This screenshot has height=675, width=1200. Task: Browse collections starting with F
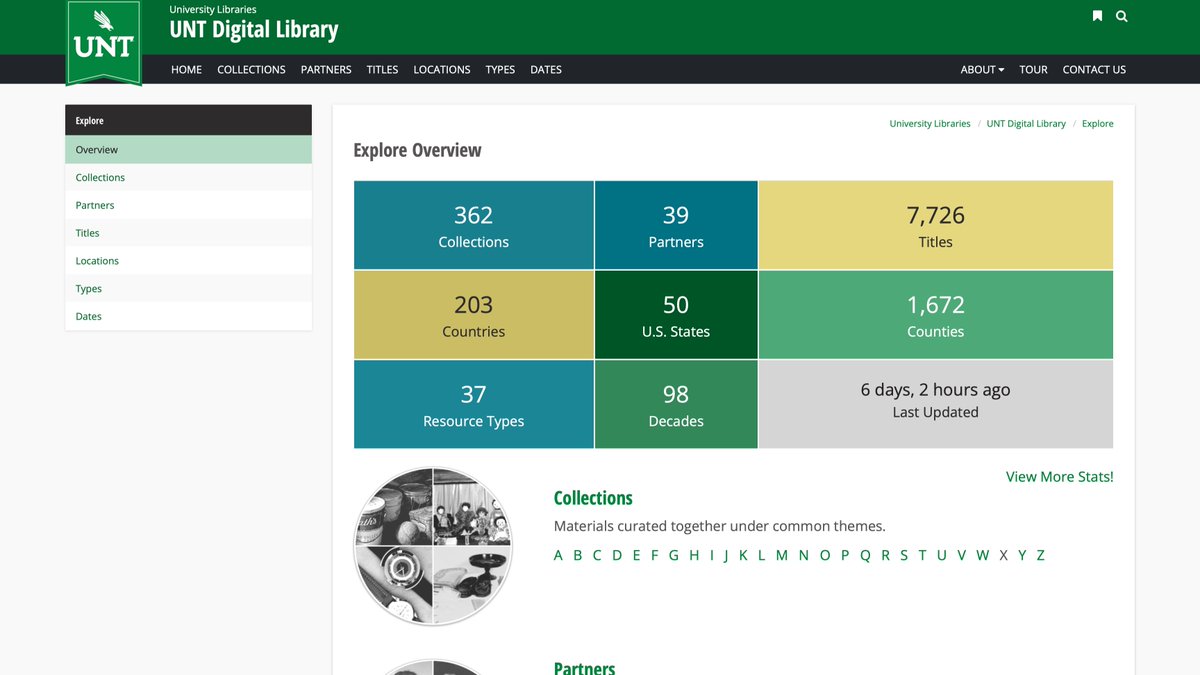click(655, 555)
